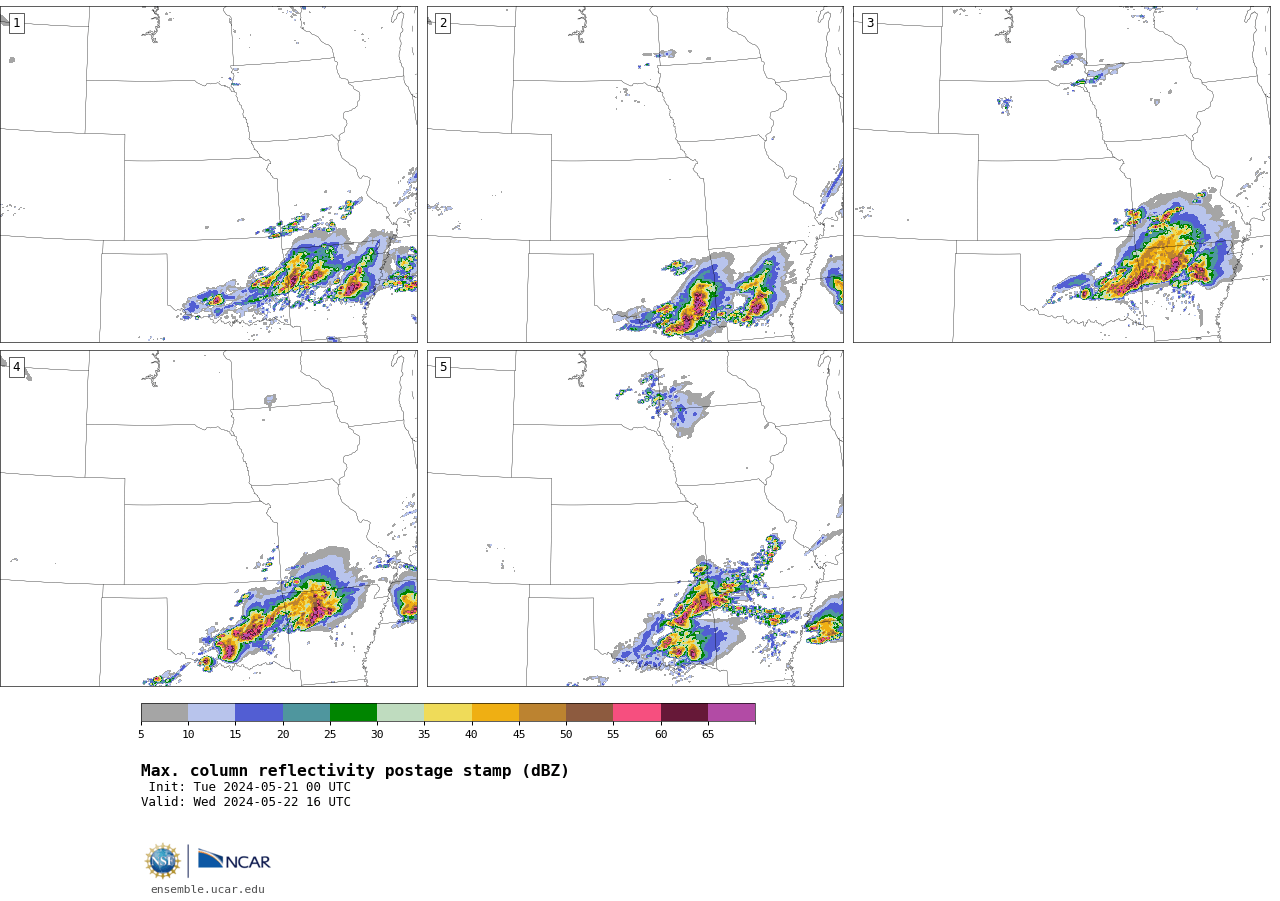Click the colorbar tick label '20'
The image size is (1280, 901).
[x=283, y=734]
